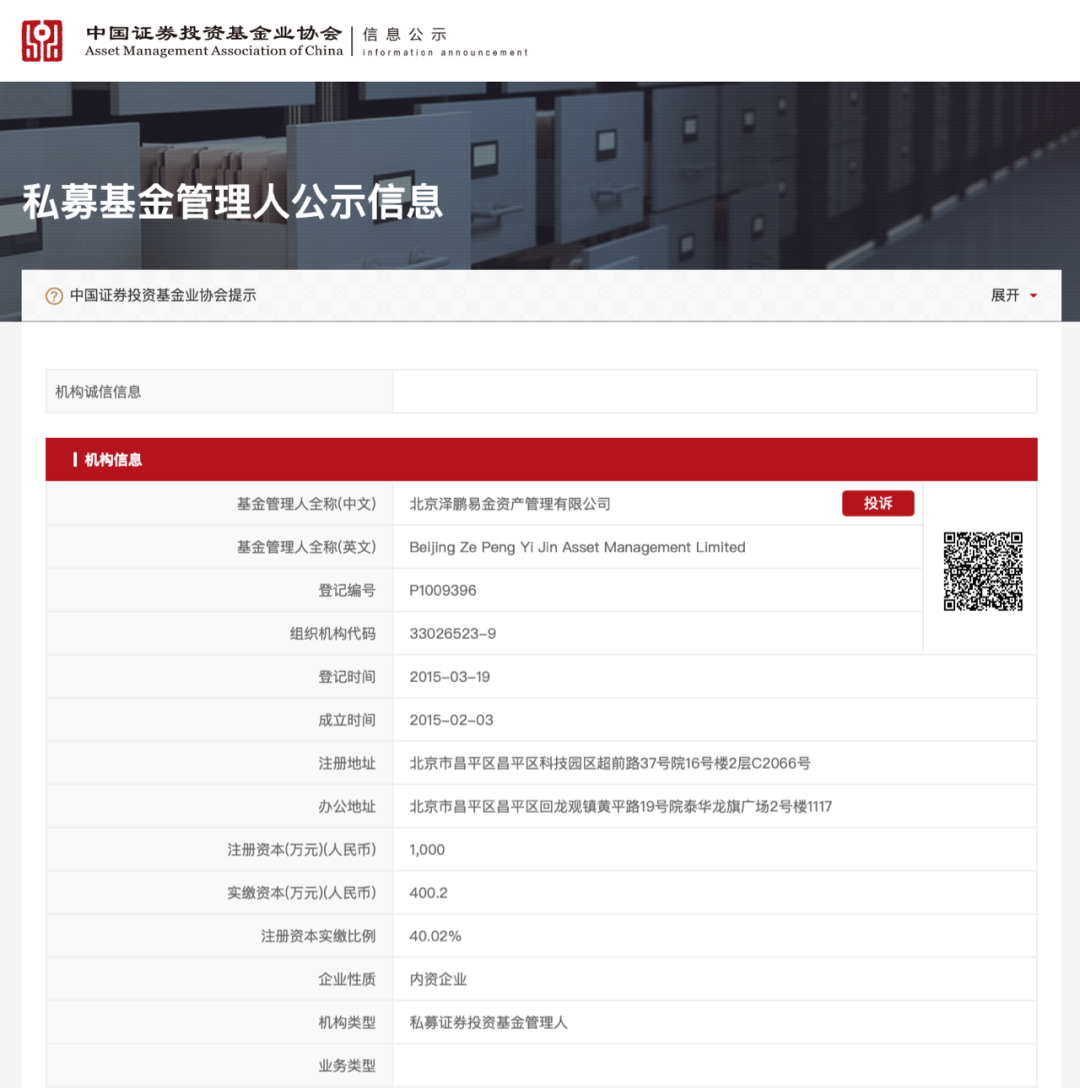Image resolution: width=1080 pixels, height=1088 pixels.
Task: Click the QR code image
Action: point(983,570)
